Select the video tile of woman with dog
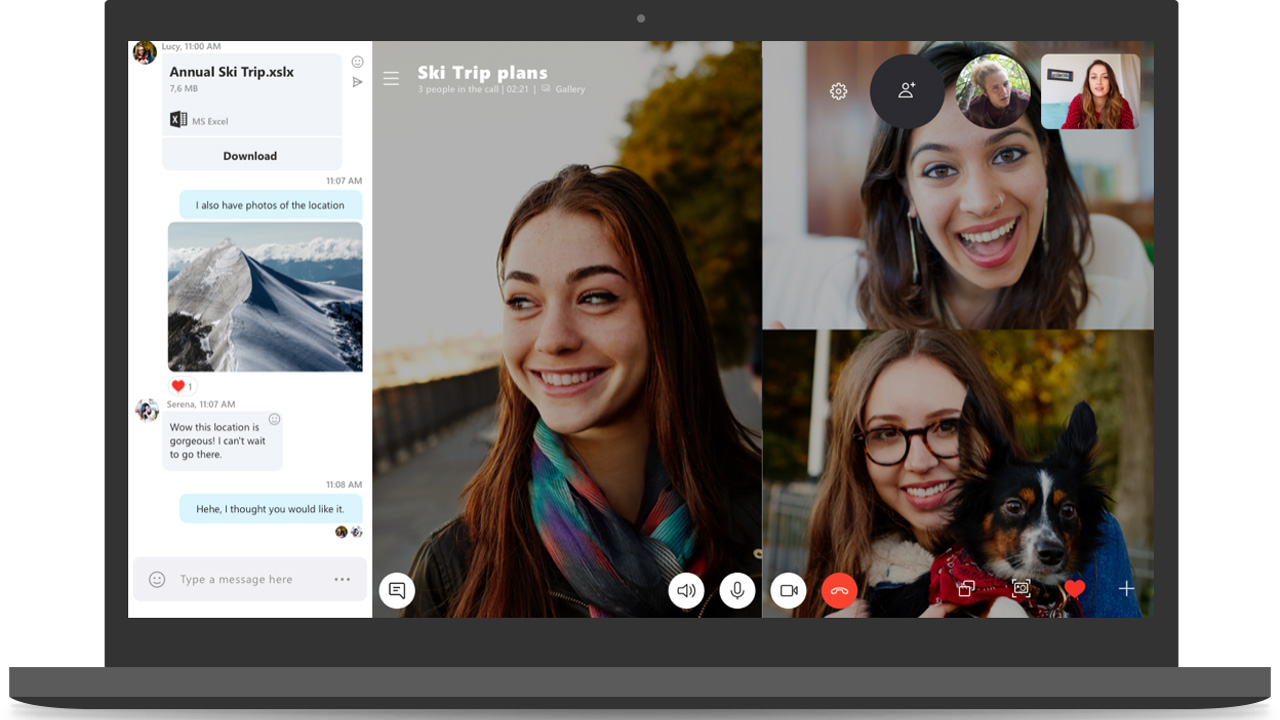This screenshot has height=720, width=1280. click(x=958, y=473)
